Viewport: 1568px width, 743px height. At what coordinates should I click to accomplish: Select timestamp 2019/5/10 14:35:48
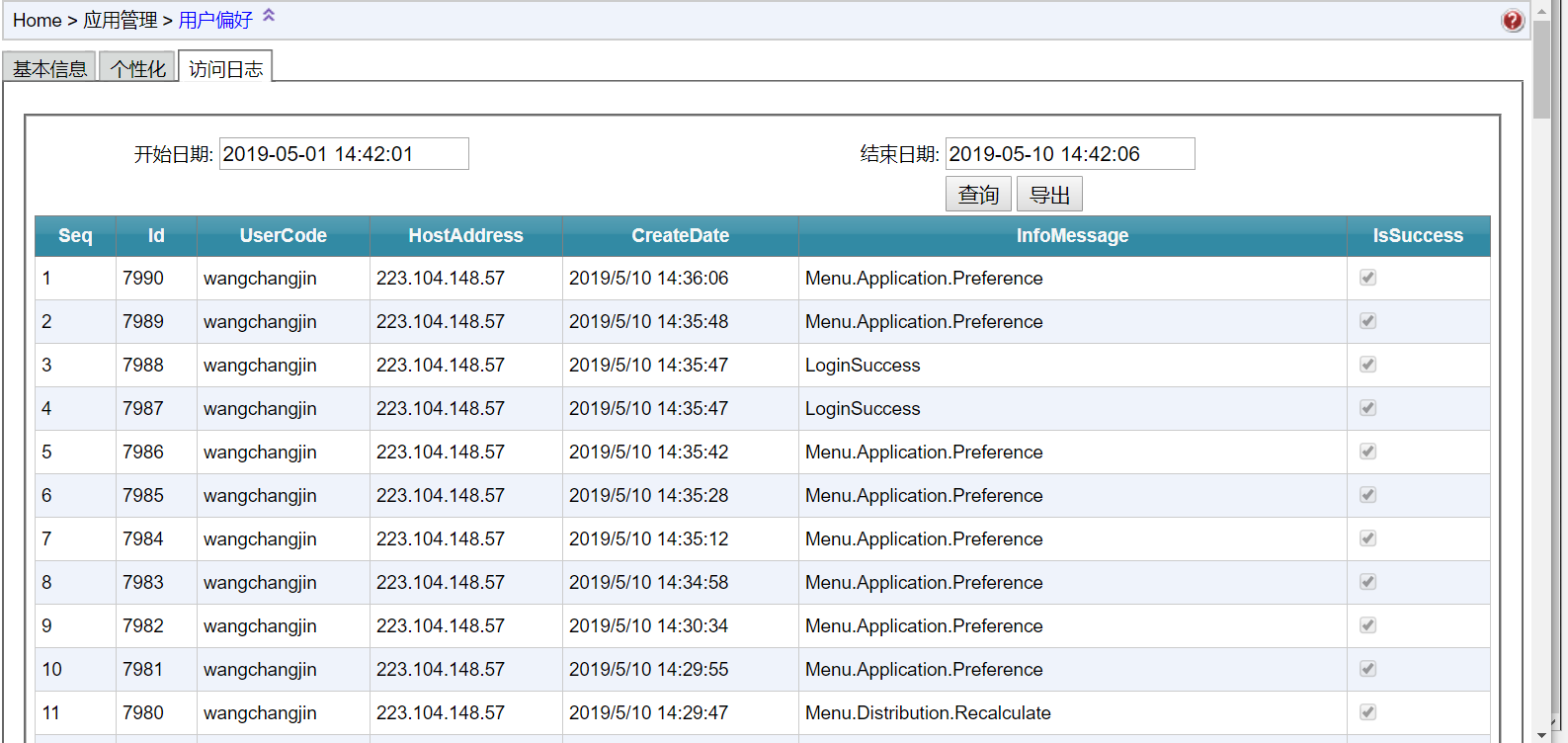[x=648, y=322]
